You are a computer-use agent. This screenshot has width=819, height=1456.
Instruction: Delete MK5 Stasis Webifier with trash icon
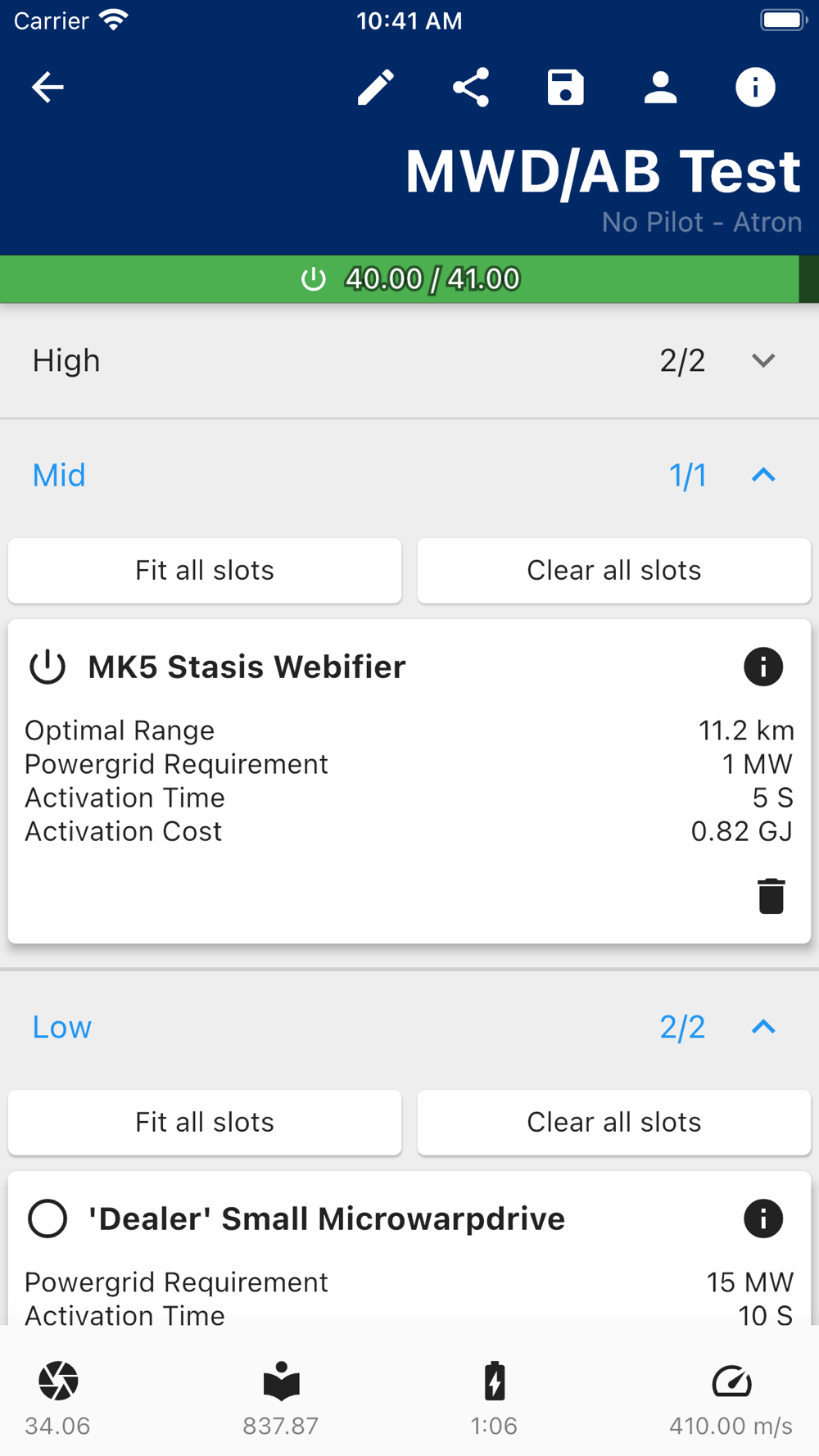(771, 896)
